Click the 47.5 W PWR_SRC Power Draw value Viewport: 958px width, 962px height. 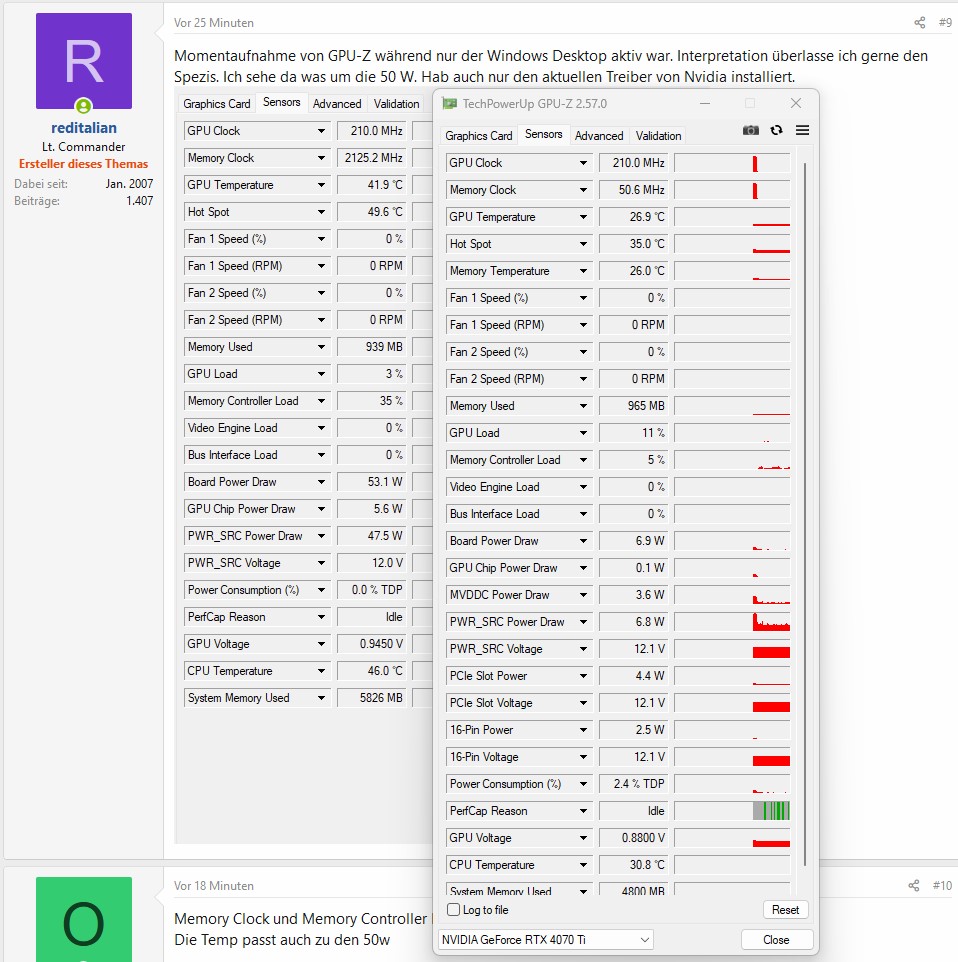(x=371, y=536)
